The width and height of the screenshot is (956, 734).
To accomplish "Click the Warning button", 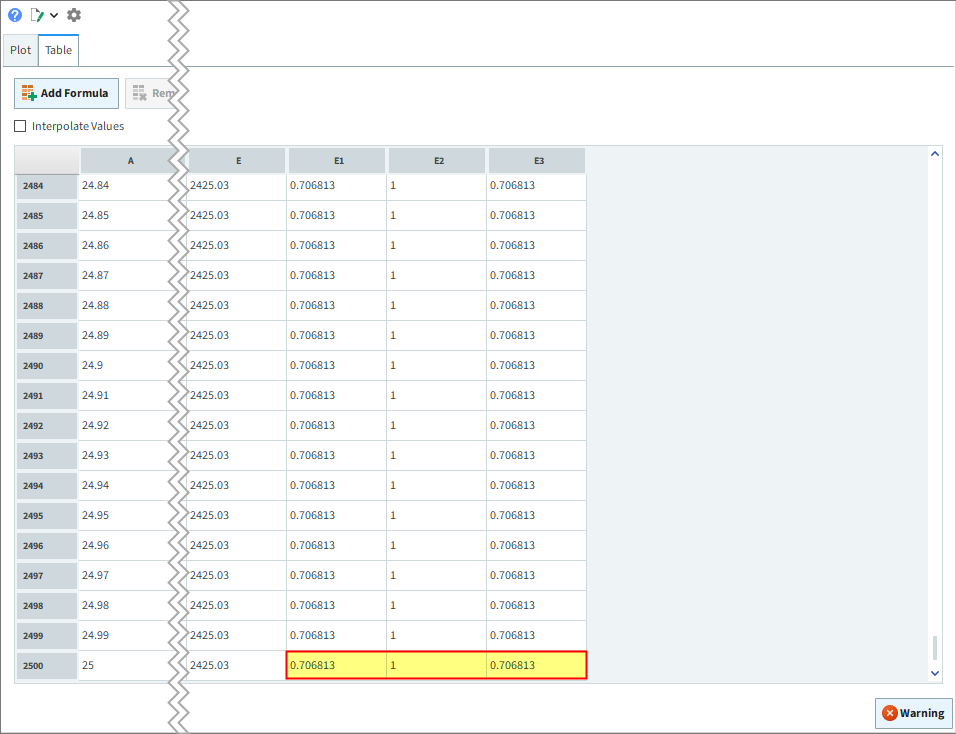I will coord(913,713).
